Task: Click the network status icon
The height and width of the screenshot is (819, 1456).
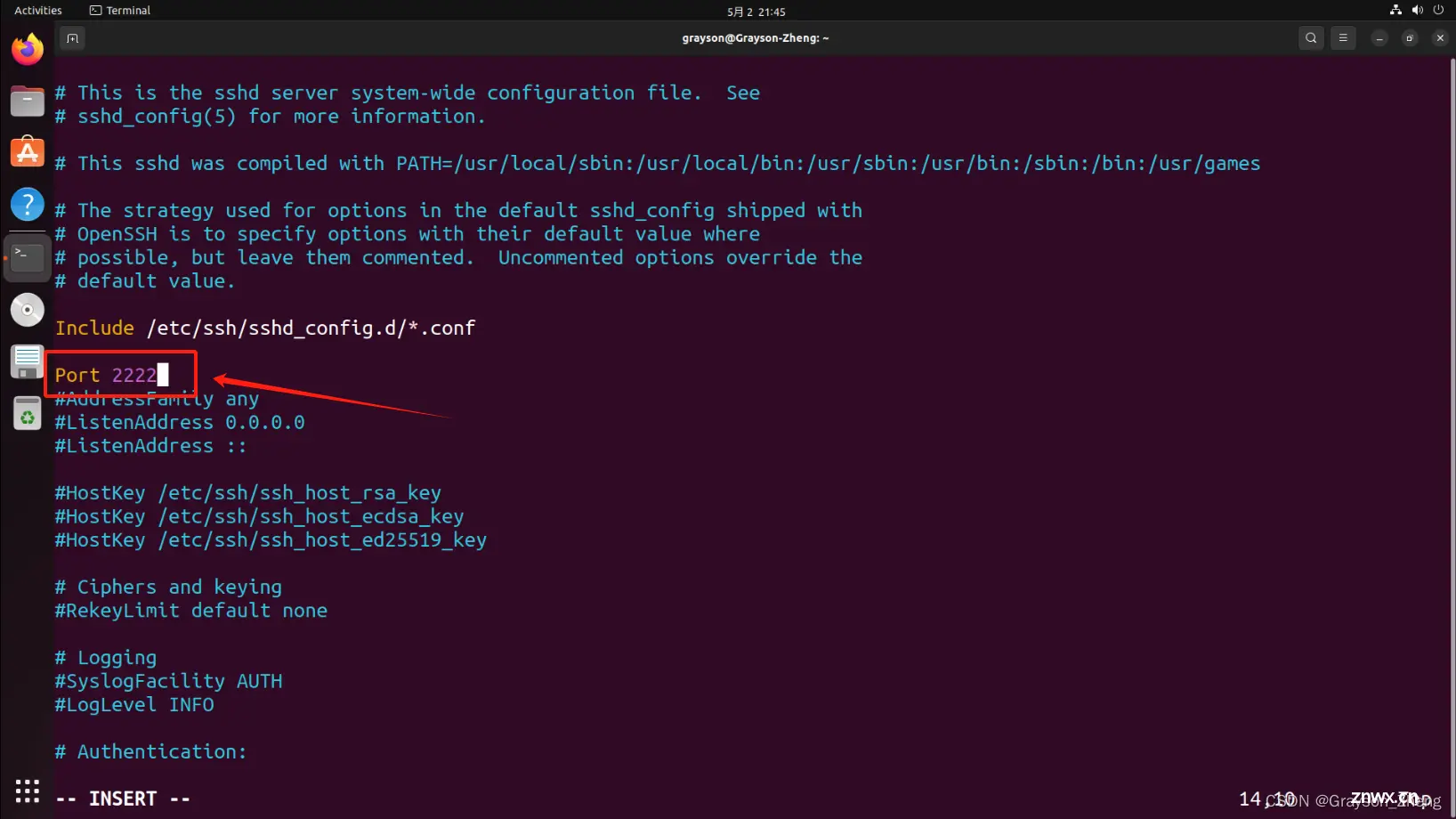Action: click(x=1395, y=11)
